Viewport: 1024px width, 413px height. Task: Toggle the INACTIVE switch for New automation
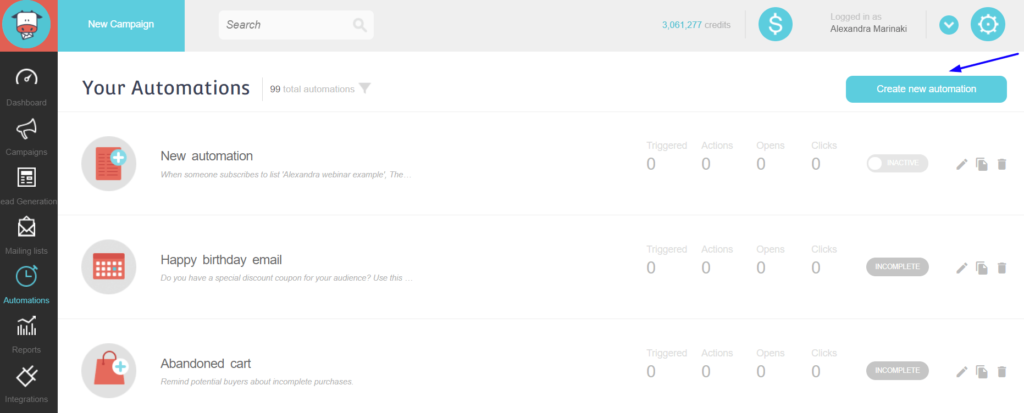pyautogui.click(x=897, y=163)
